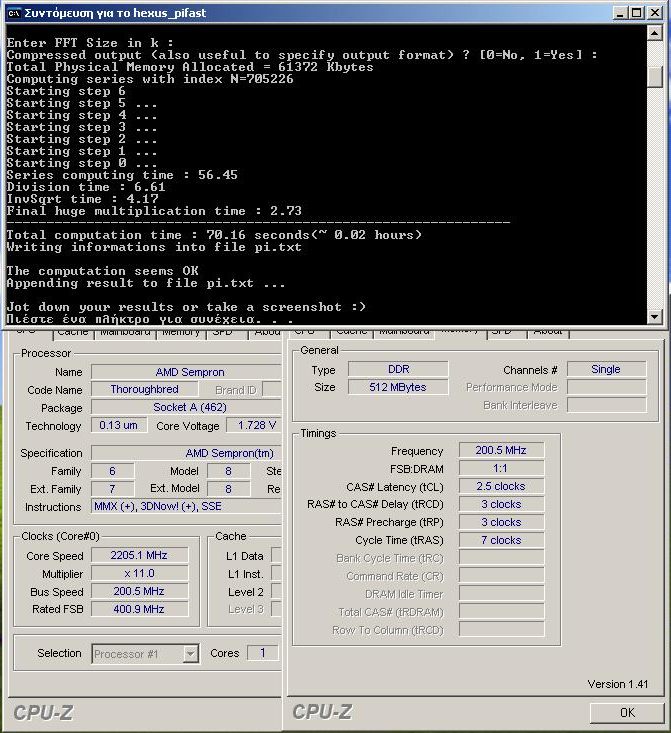Open the Memory tab in the left CPU-Z window
Viewport: 671px width, 733px height.
(x=181, y=332)
